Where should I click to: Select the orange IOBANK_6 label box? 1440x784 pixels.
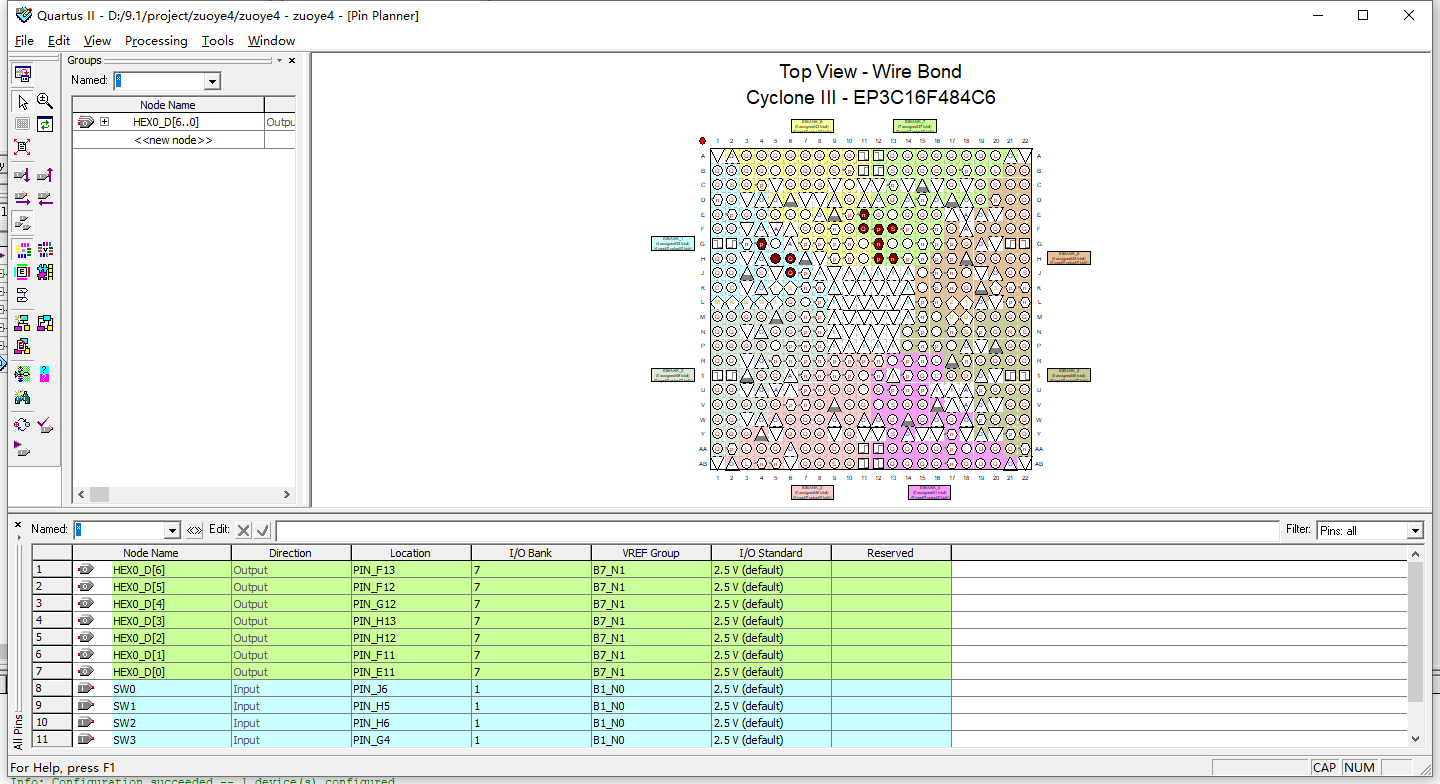(x=1069, y=258)
